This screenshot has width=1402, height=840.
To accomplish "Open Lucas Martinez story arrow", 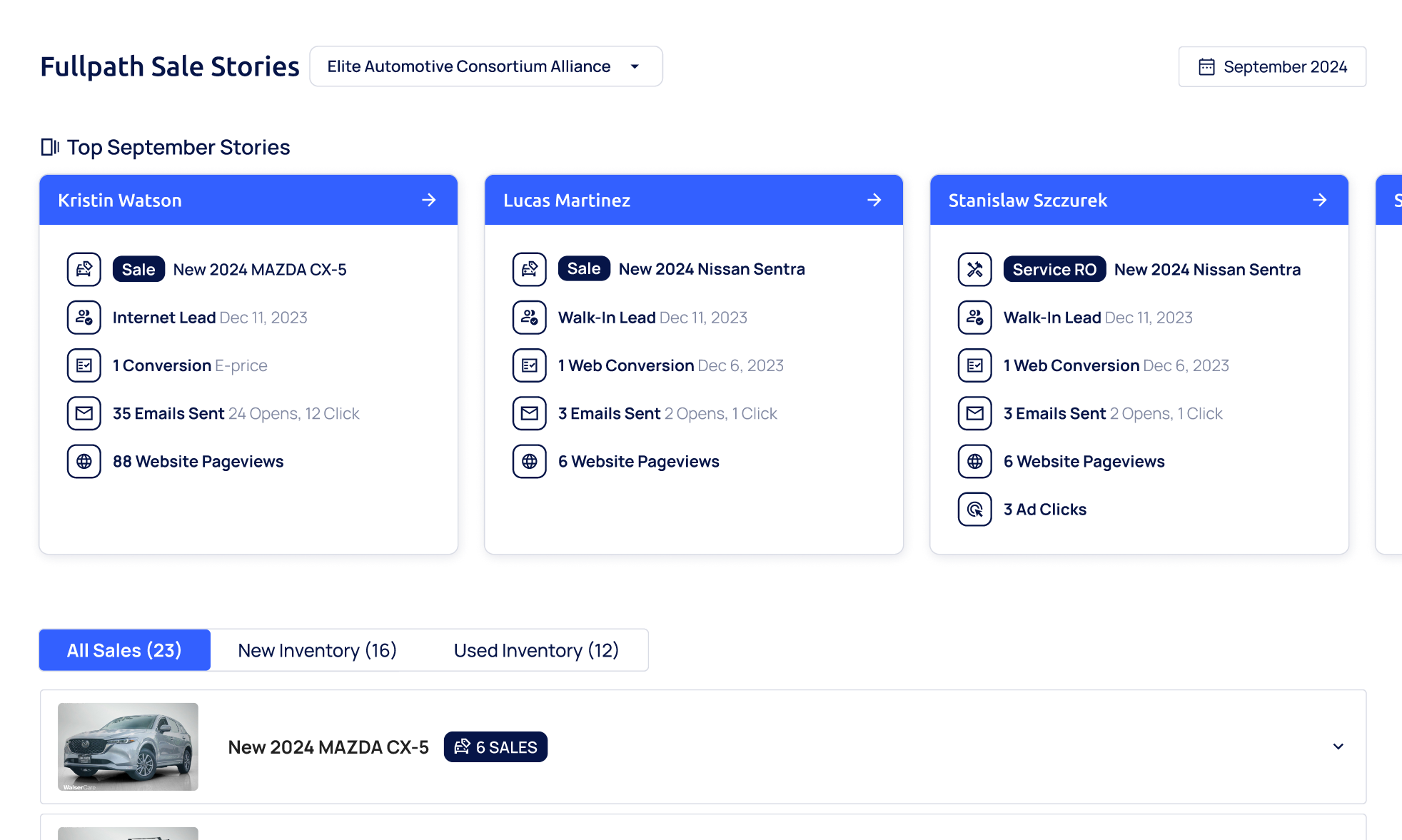I will 874,200.
